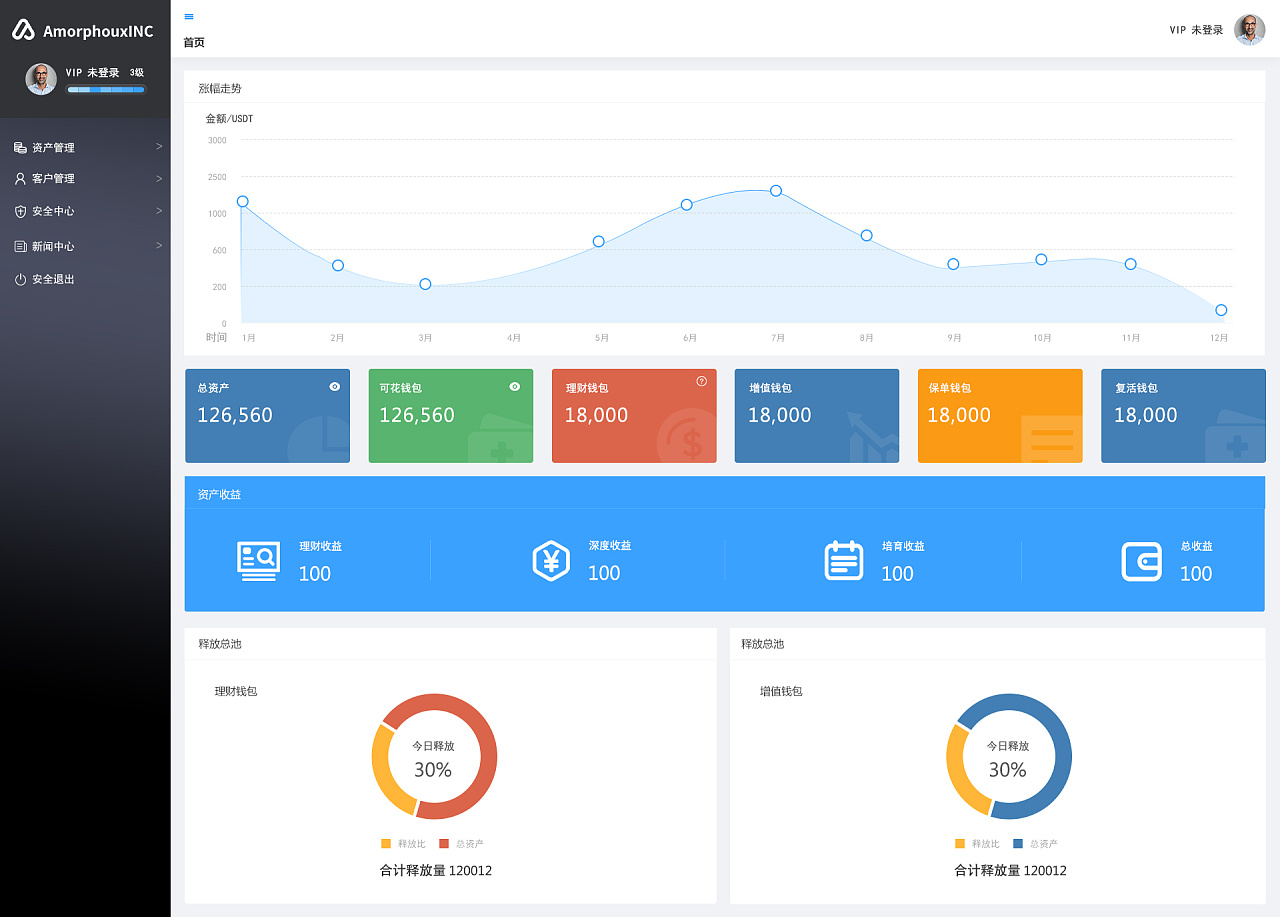Open the 复活钱包 card

click(1183, 416)
